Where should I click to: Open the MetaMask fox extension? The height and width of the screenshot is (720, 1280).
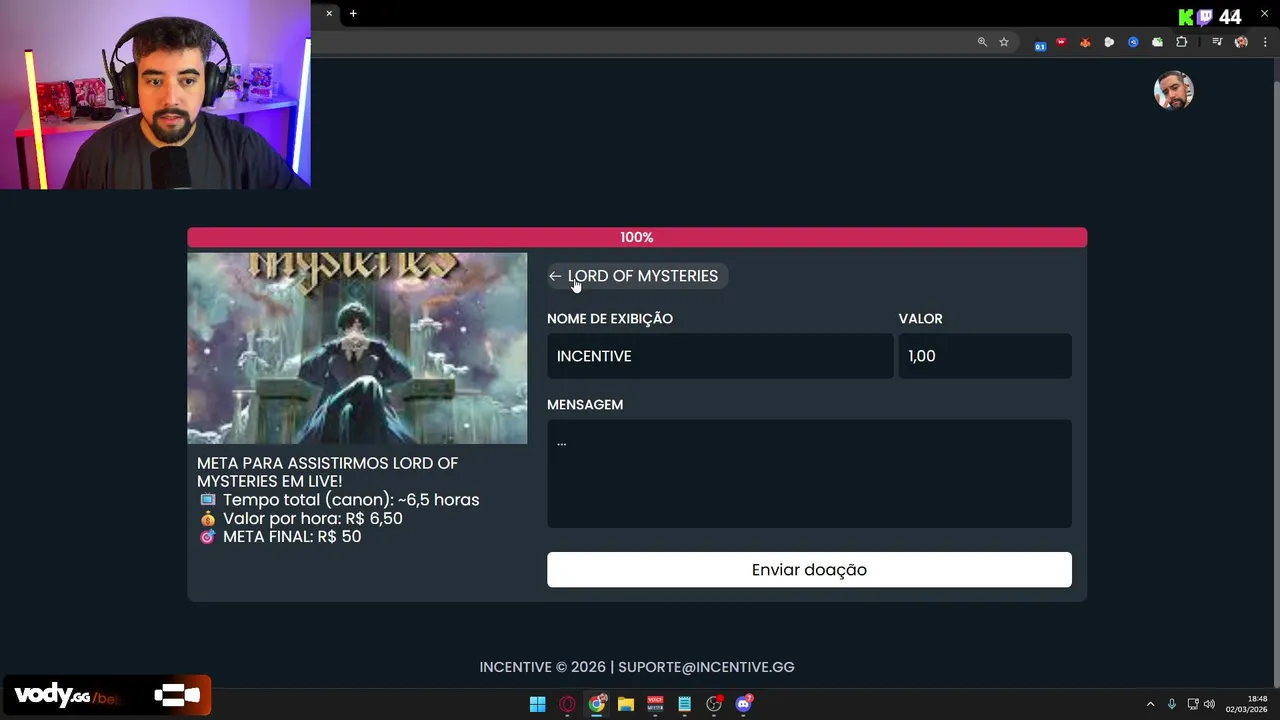[1085, 42]
